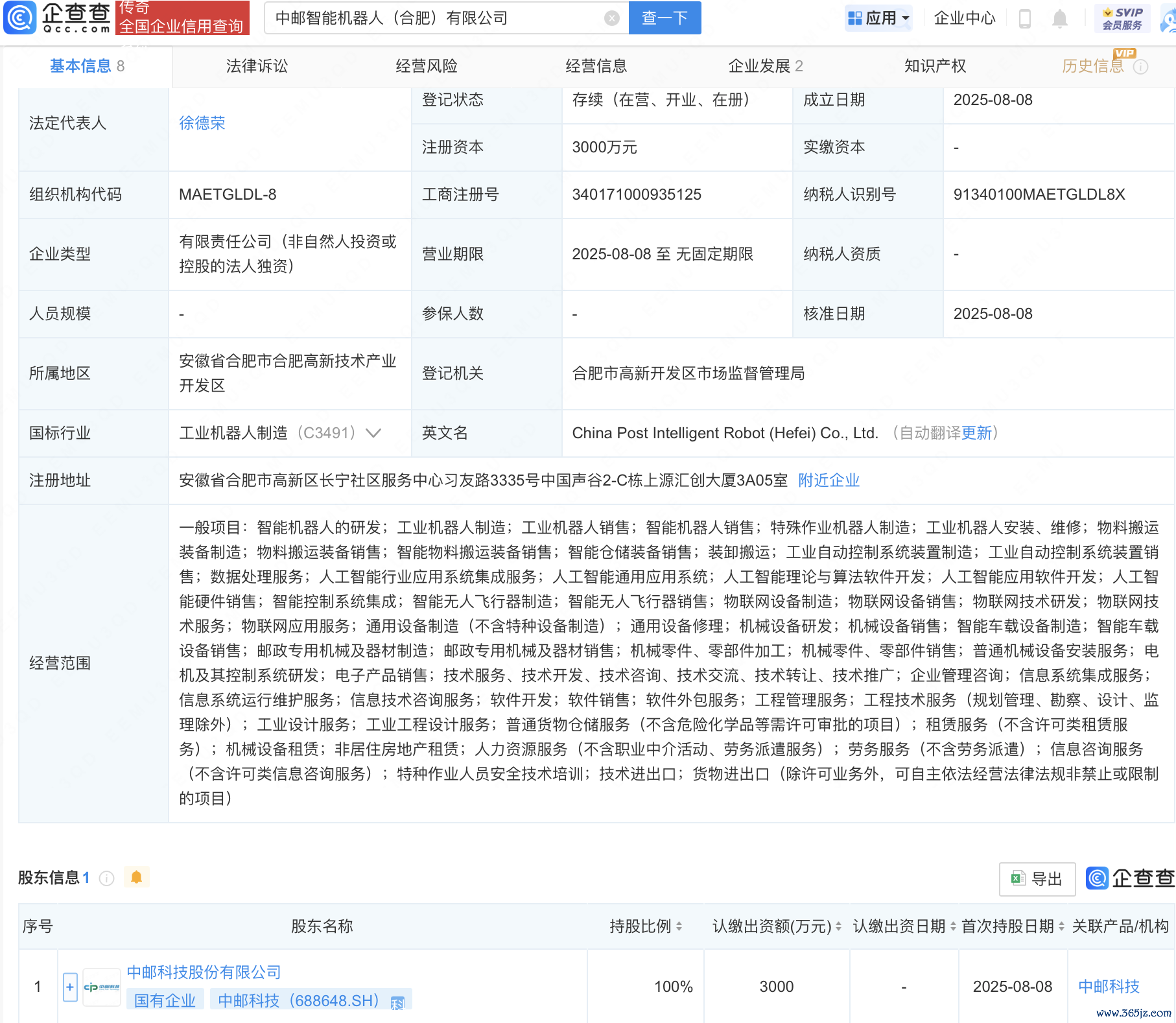The image size is (1176, 1023).
Task: Click info icon beside 股东信息 heading
Action: (106, 878)
